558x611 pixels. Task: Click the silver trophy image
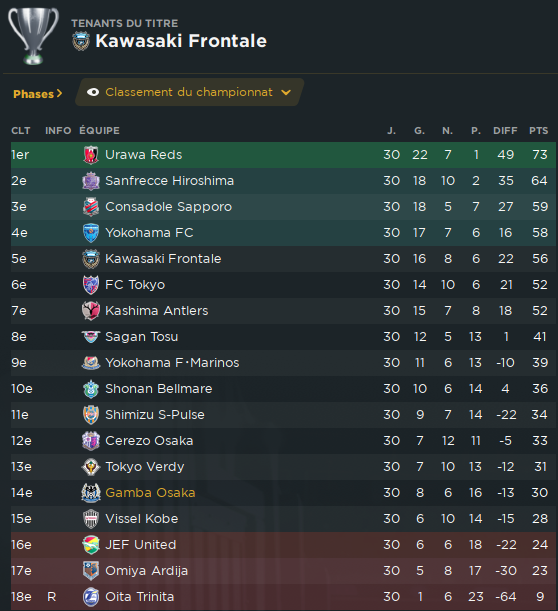34,36
